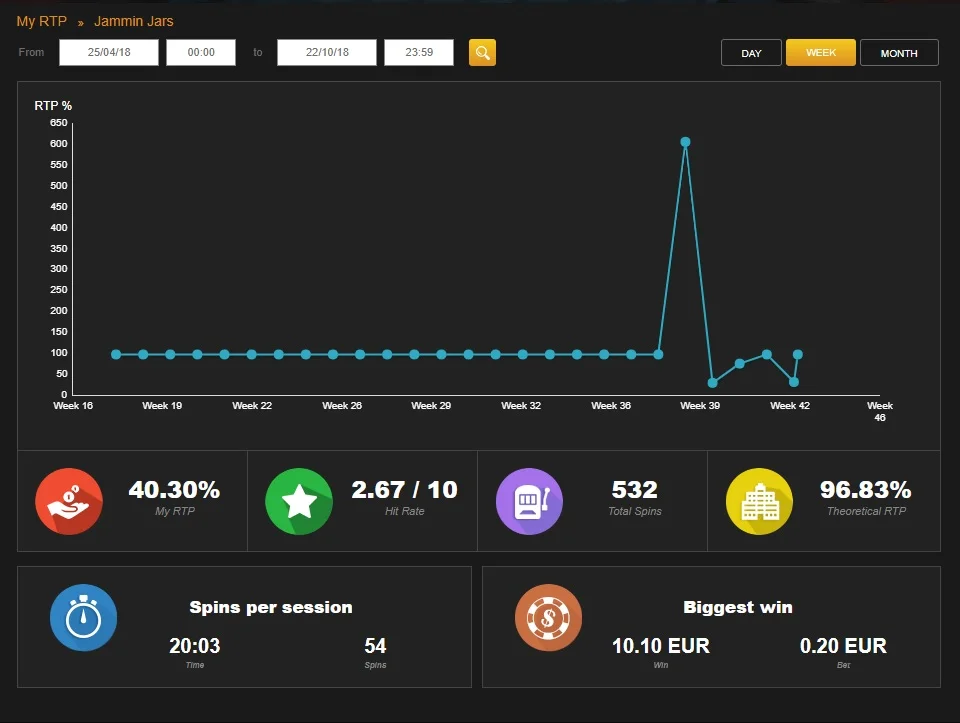Click the yellow magnifier search icon
This screenshot has height=723, width=960.
[482, 53]
